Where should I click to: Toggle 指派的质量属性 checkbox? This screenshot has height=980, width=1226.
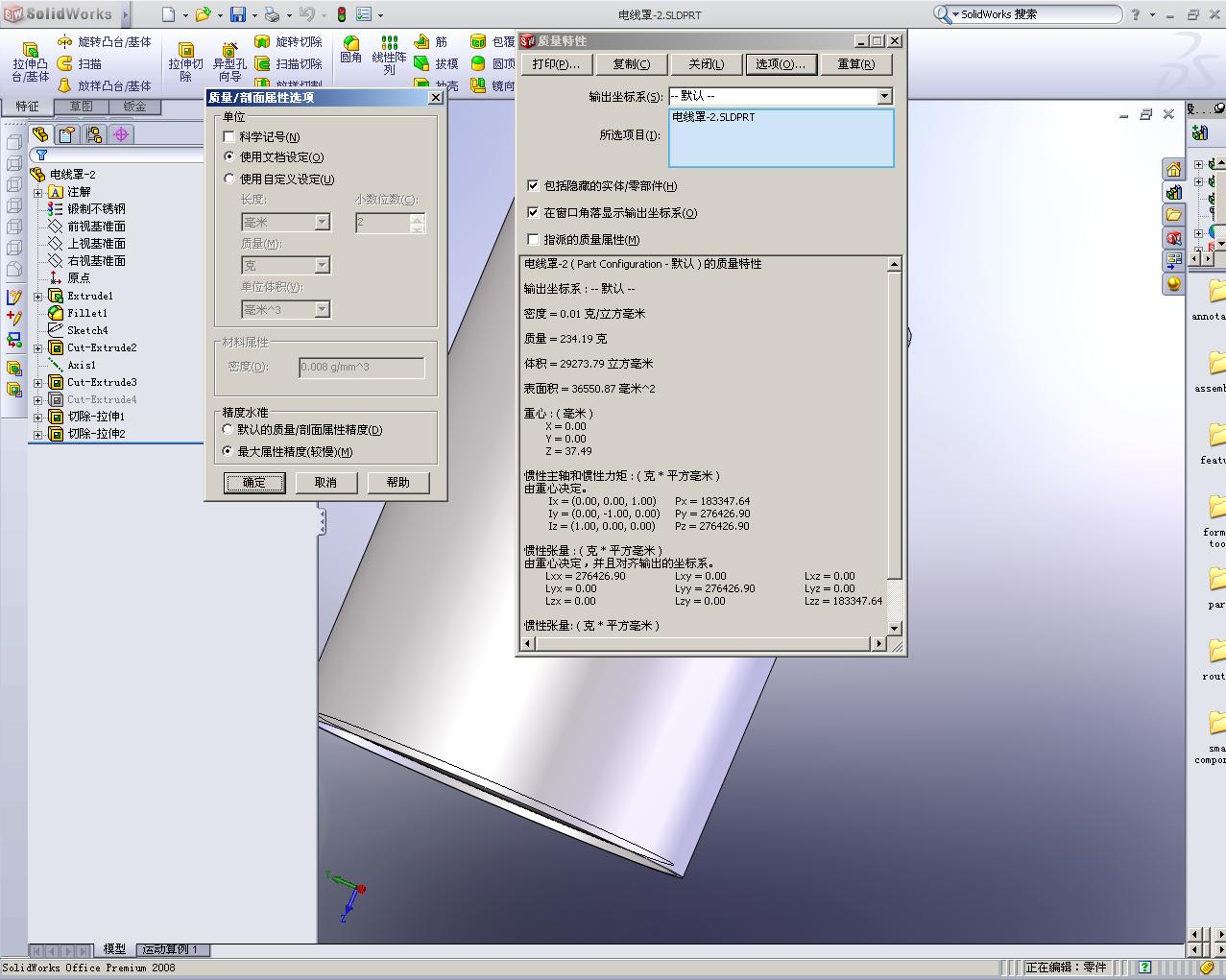point(534,239)
